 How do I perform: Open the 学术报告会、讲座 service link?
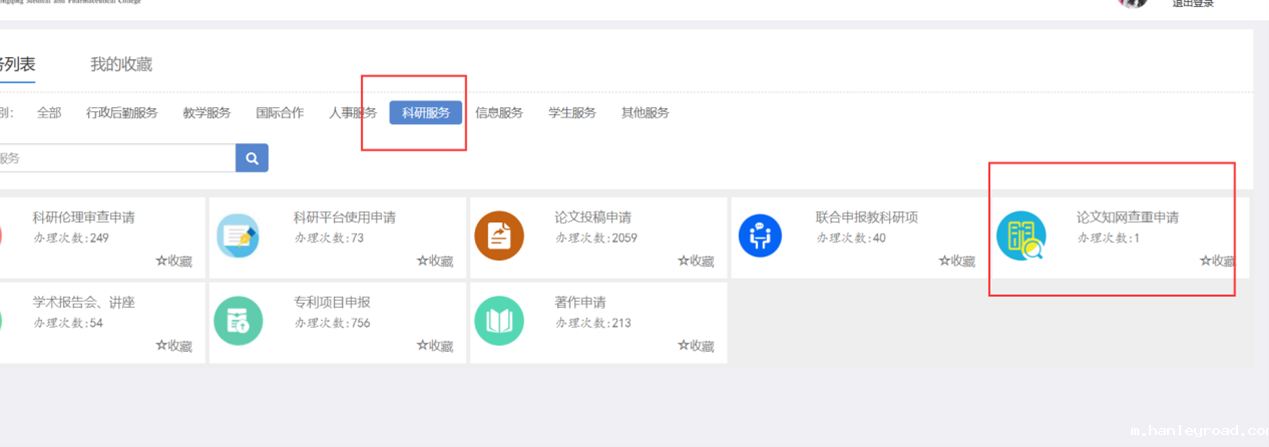point(83,302)
